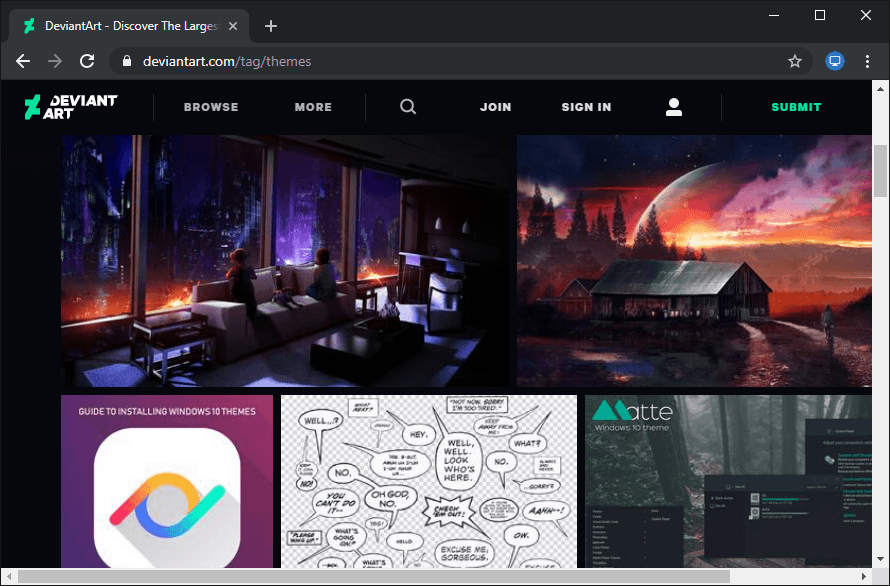The width and height of the screenshot is (890, 586).
Task: Click the site lock icon
Action: pyautogui.click(x=127, y=61)
